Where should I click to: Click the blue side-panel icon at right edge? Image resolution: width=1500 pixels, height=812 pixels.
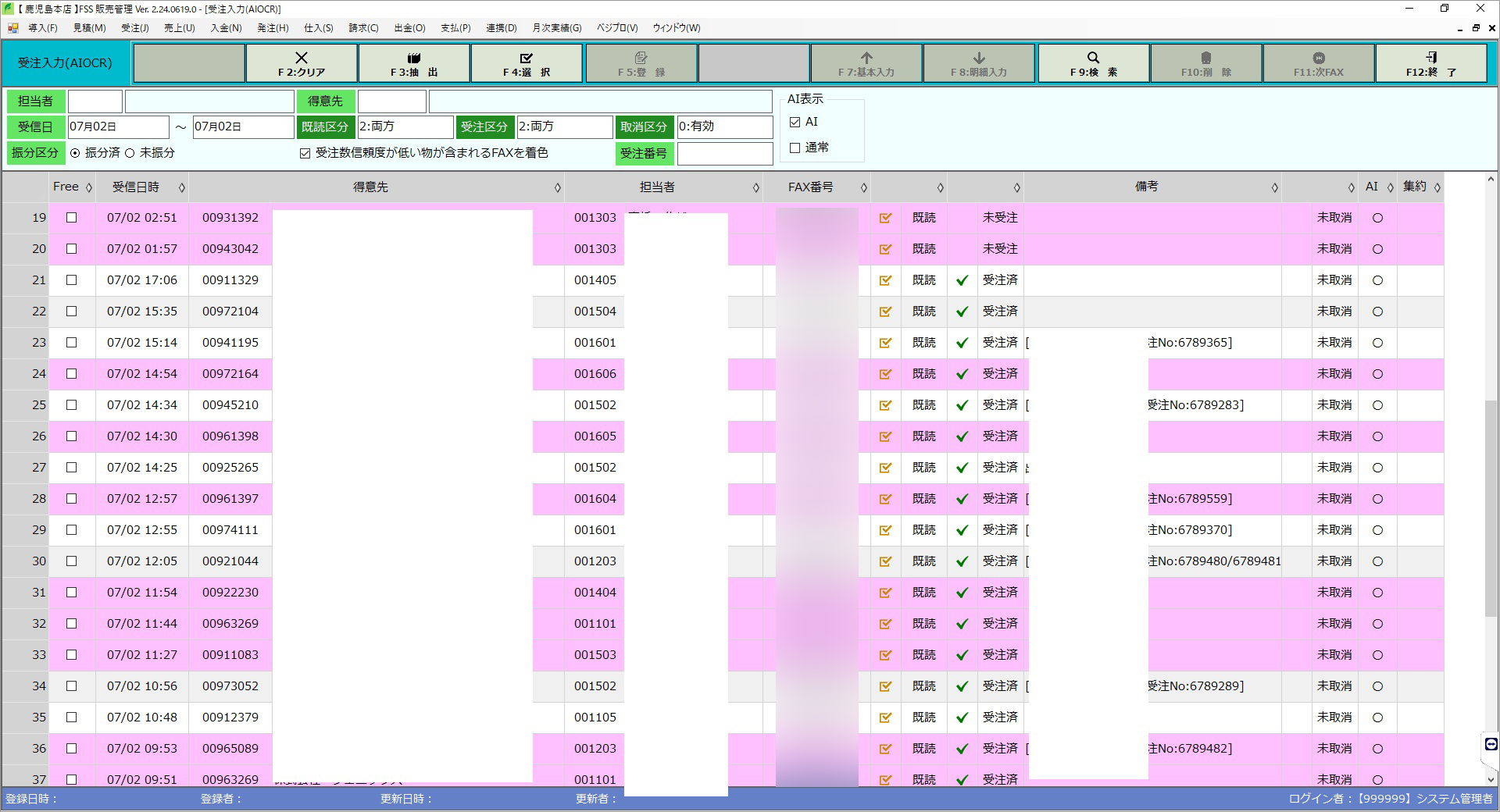click(1491, 744)
